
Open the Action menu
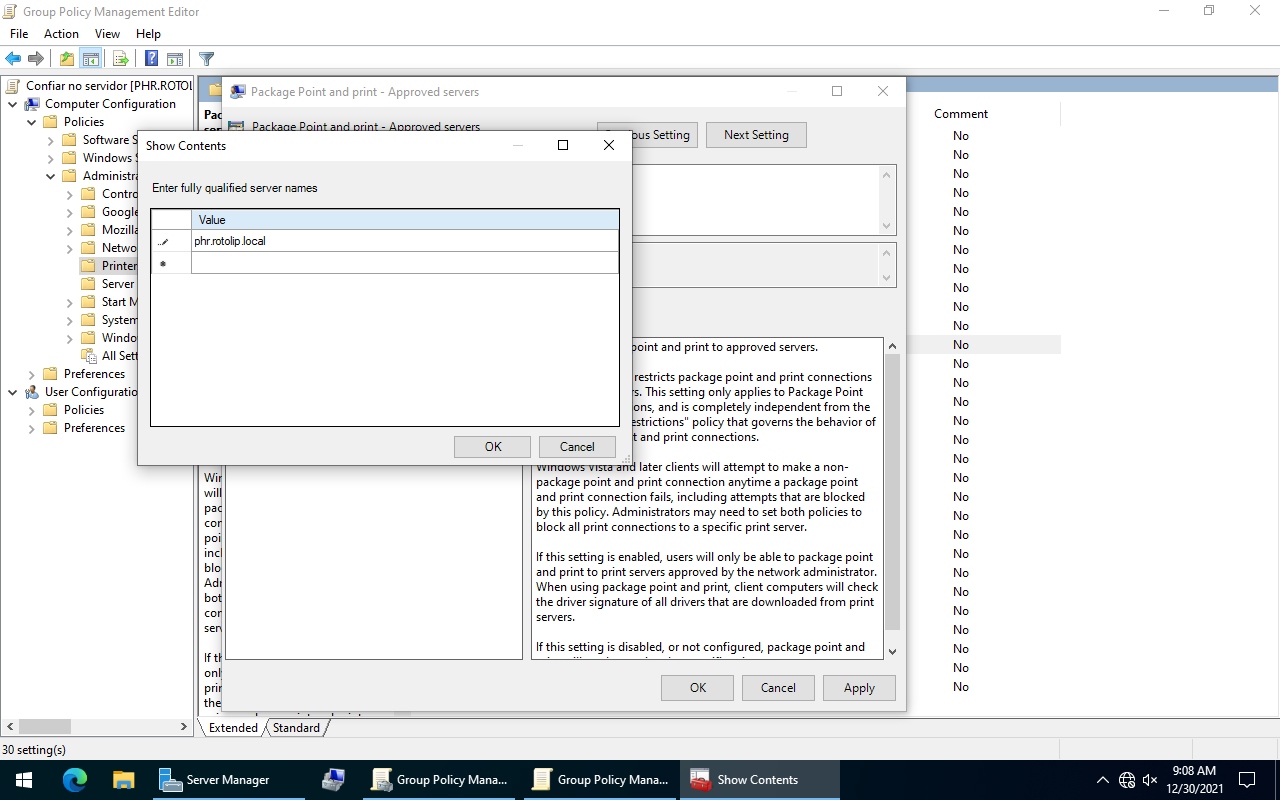(61, 34)
